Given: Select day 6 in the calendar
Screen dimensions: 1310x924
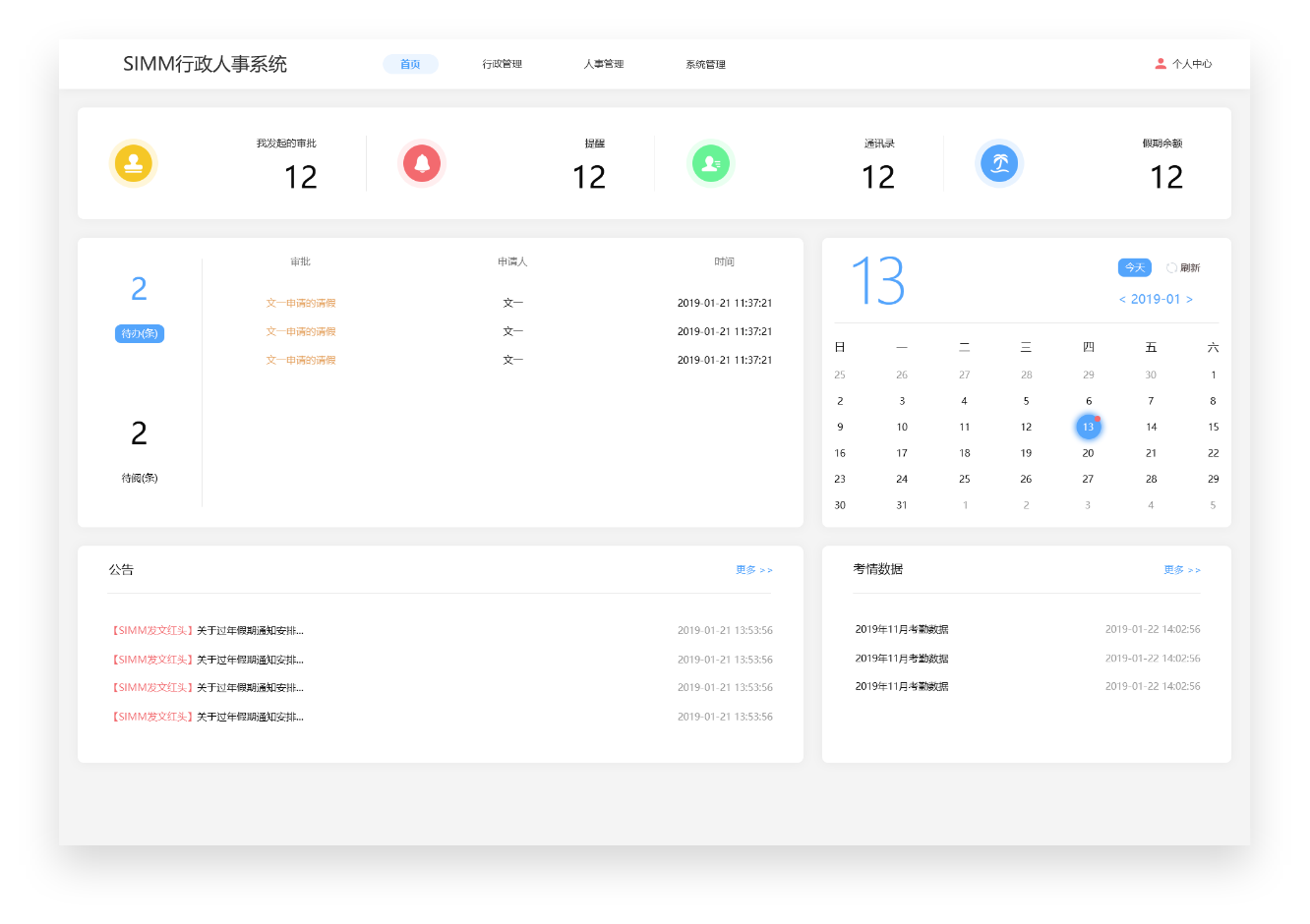Looking at the screenshot, I should [1089, 401].
